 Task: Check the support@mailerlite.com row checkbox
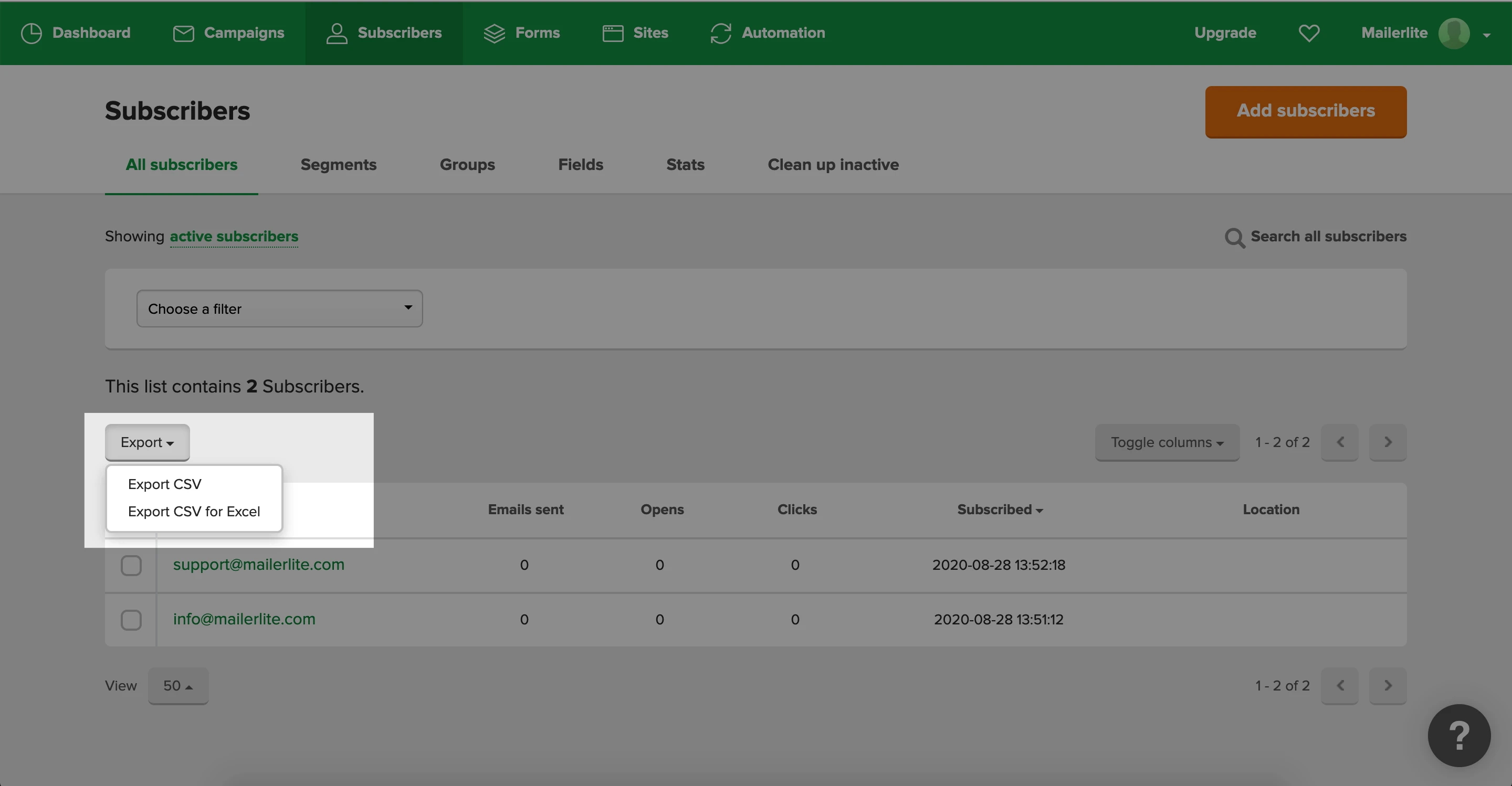(x=131, y=566)
